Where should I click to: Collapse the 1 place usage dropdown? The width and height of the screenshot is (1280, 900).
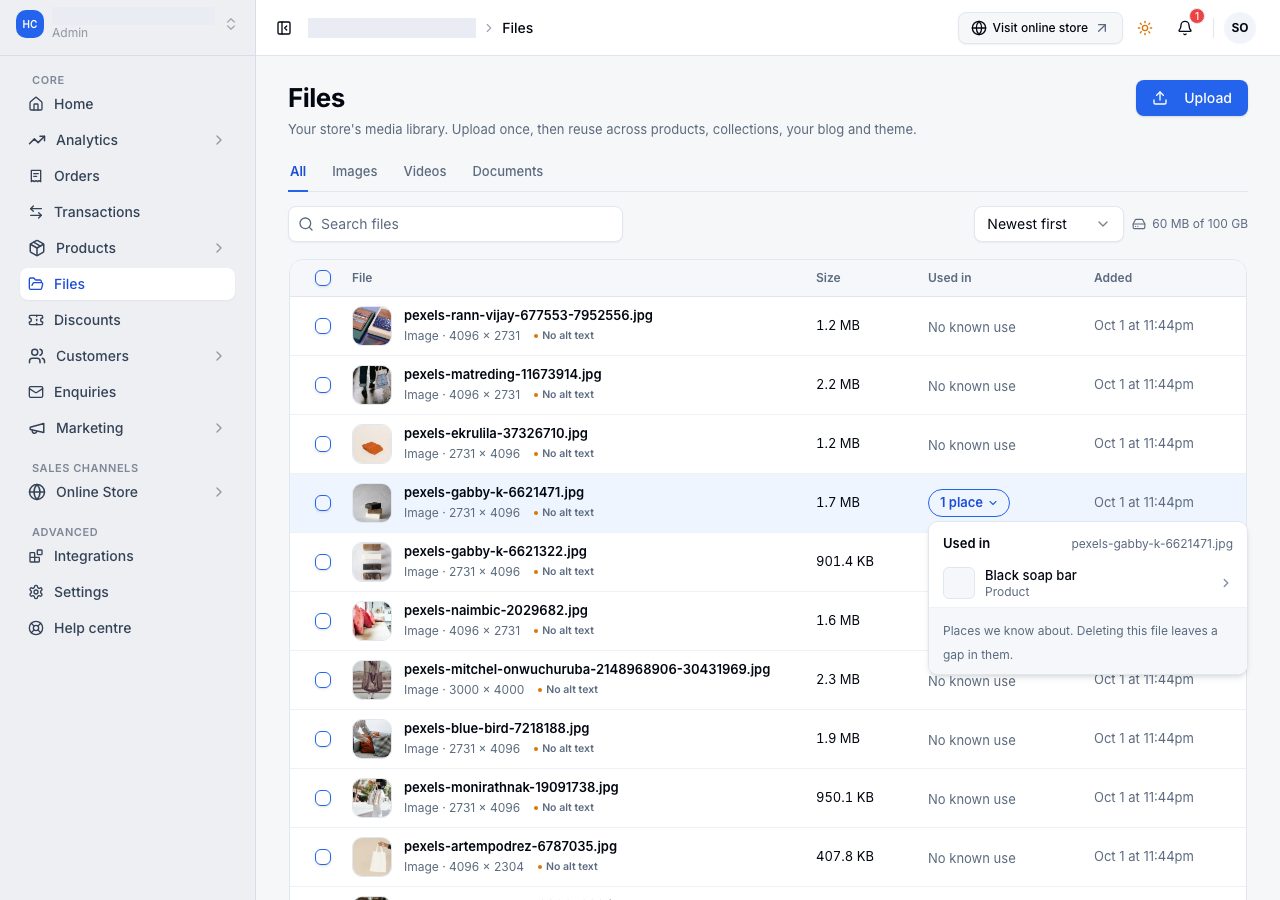969,503
